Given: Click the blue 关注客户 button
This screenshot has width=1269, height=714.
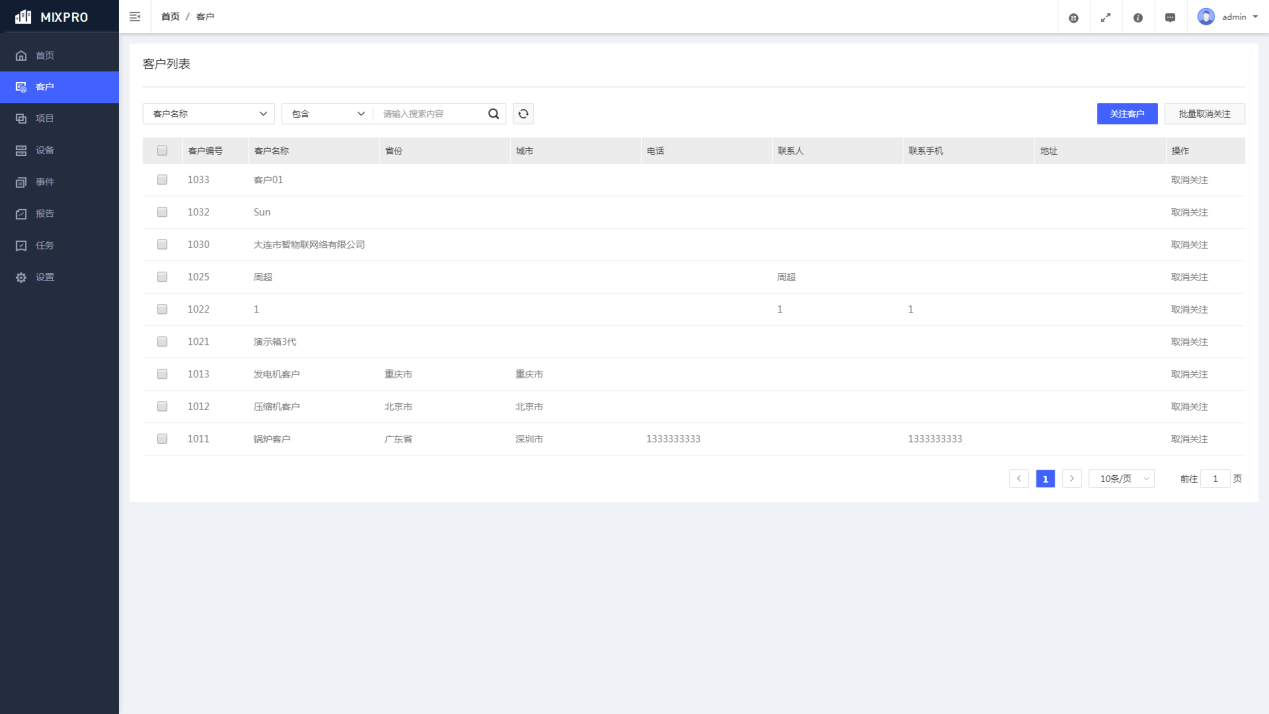Looking at the screenshot, I should click(1127, 114).
